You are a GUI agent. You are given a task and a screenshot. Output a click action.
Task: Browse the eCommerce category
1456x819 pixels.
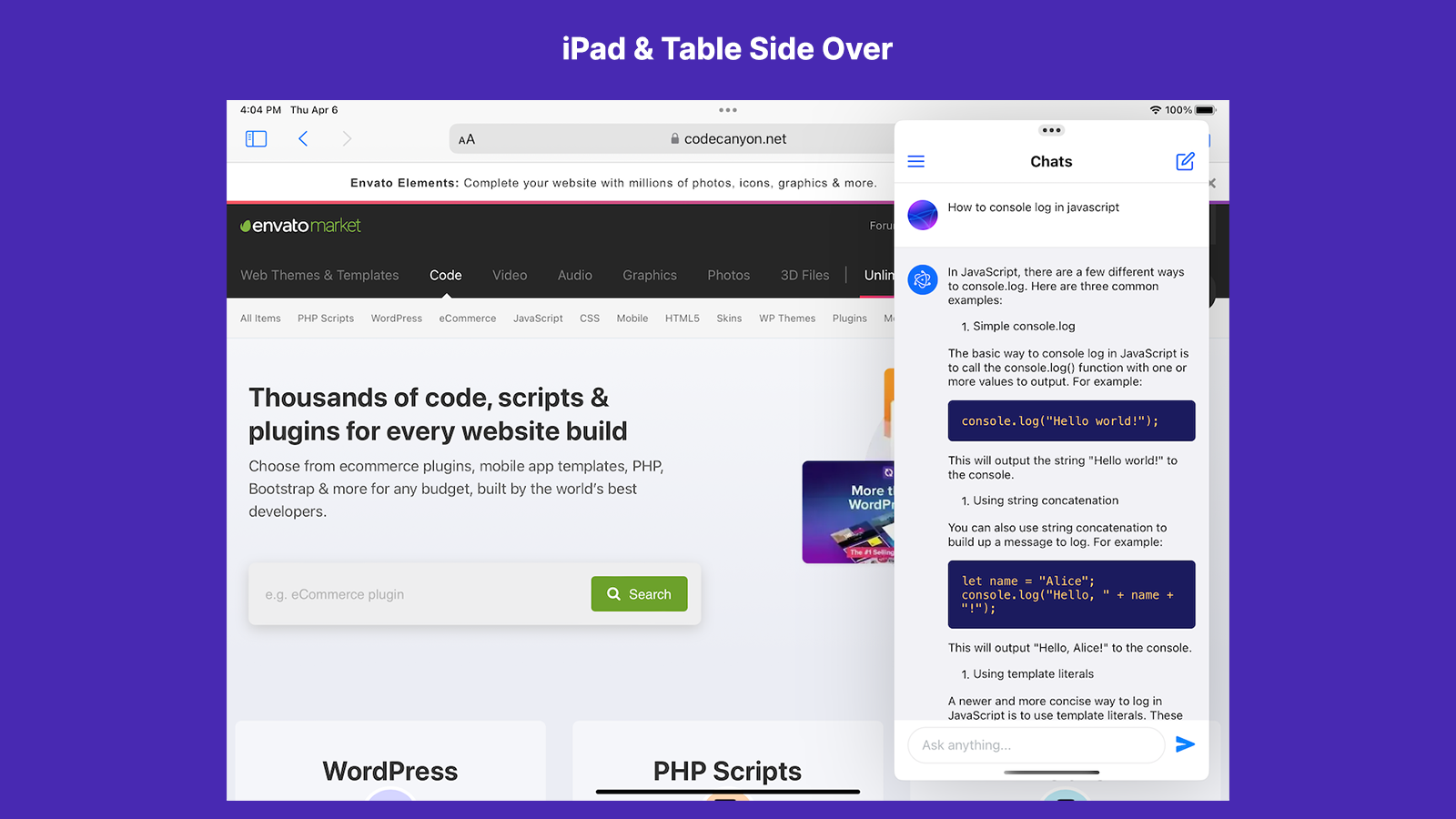coord(468,318)
